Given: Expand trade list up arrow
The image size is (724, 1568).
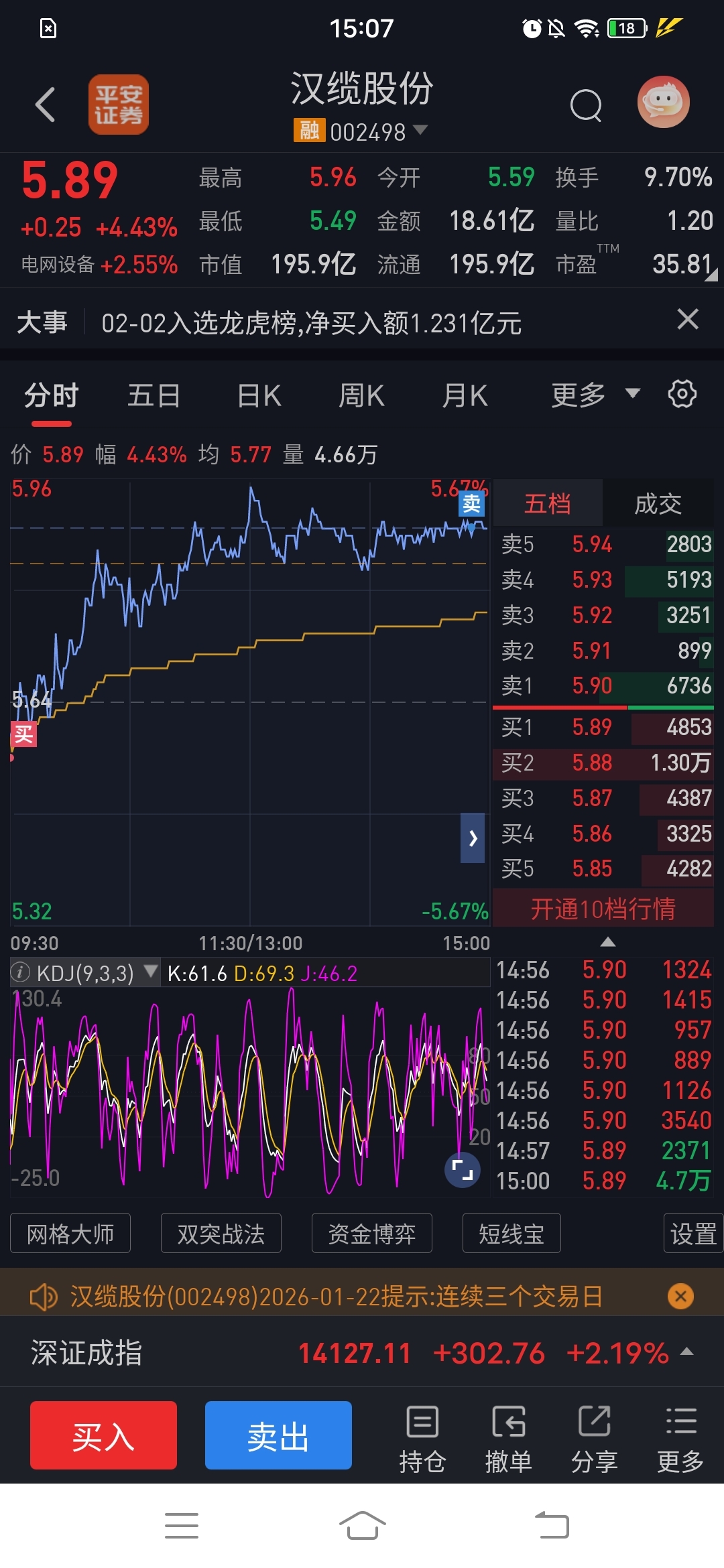Looking at the screenshot, I should click(608, 942).
